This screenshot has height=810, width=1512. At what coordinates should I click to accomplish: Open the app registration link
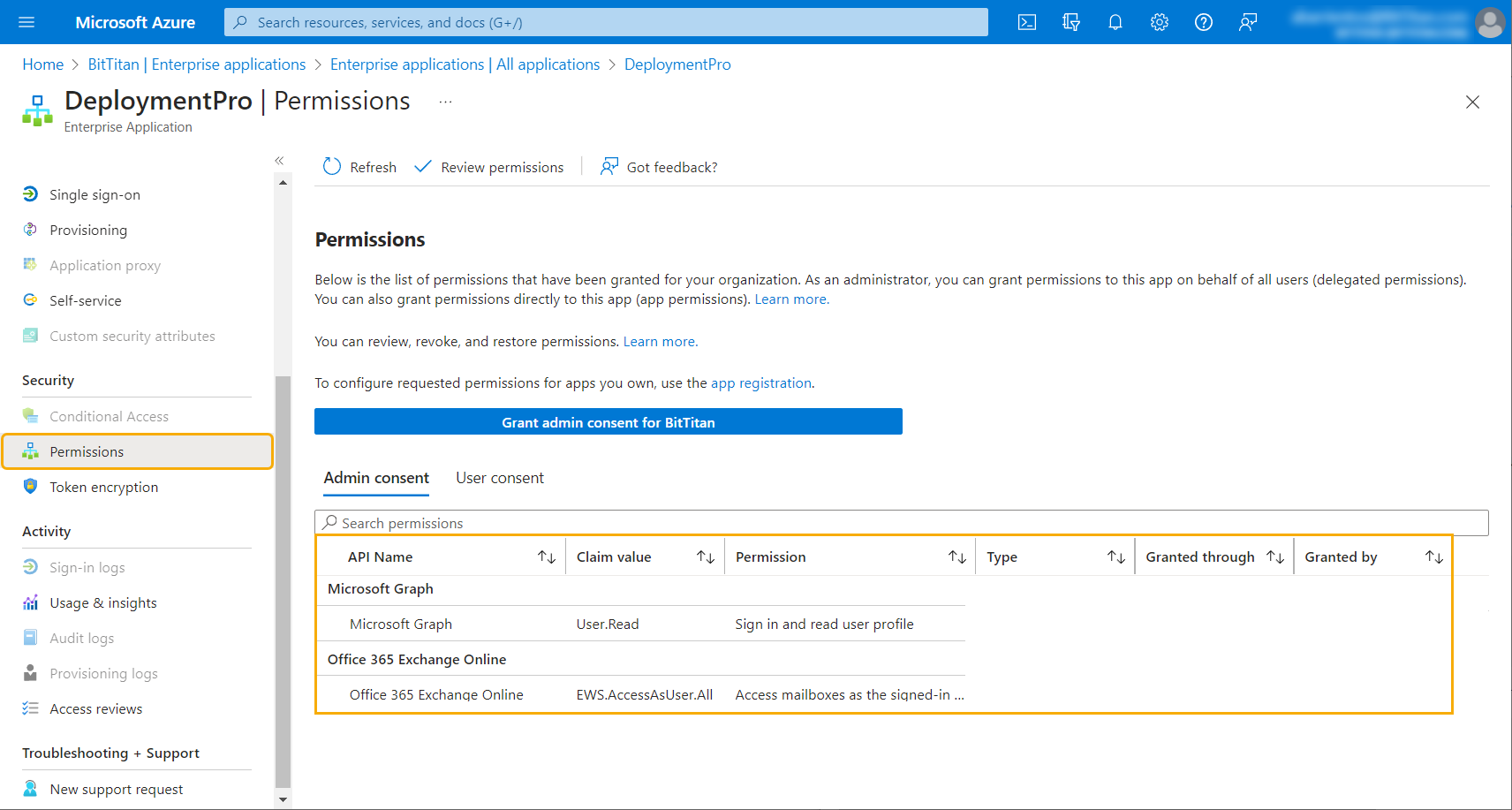click(x=761, y=383)
